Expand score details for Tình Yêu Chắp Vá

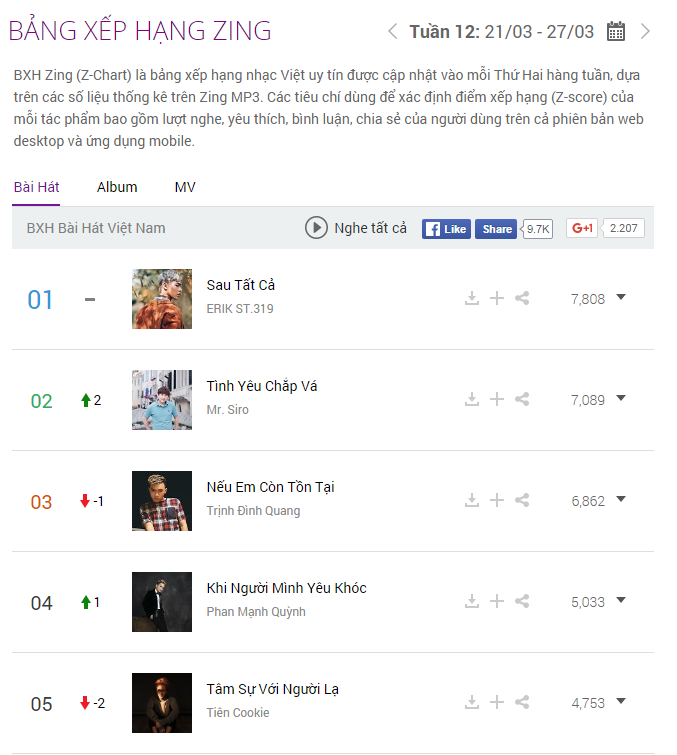pyautogui.click(x=621, y=399)
